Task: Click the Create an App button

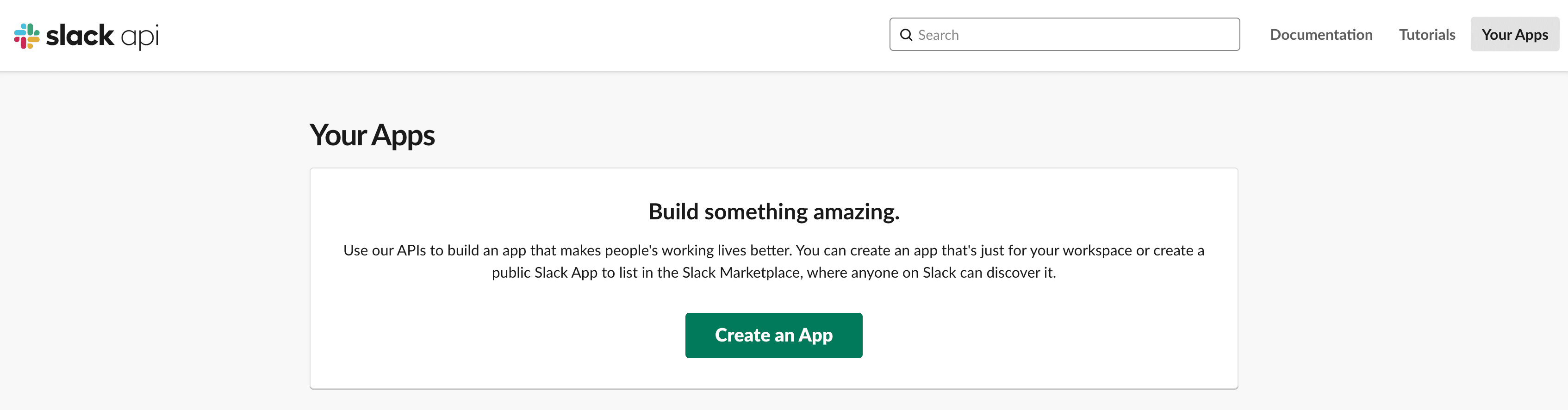Action: click(774, 335)
